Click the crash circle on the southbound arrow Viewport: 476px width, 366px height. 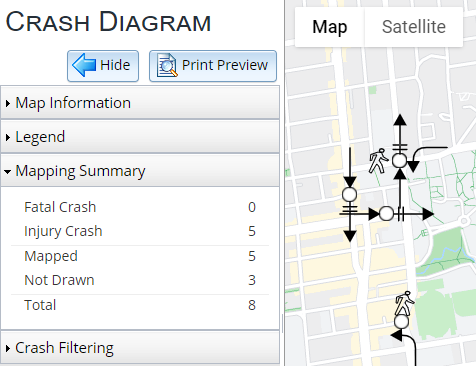coord(350,194)
